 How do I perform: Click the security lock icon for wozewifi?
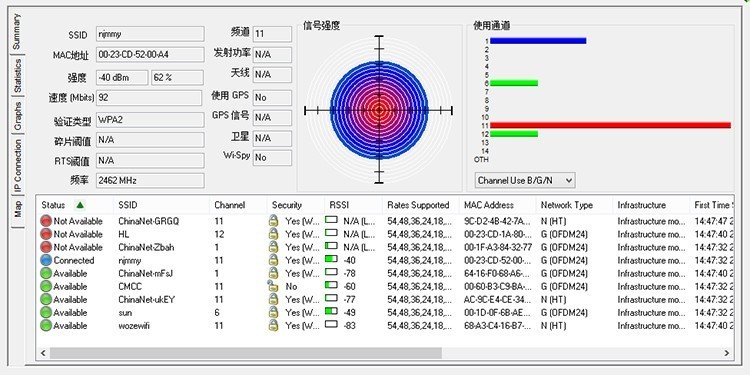tap(273, 325)
